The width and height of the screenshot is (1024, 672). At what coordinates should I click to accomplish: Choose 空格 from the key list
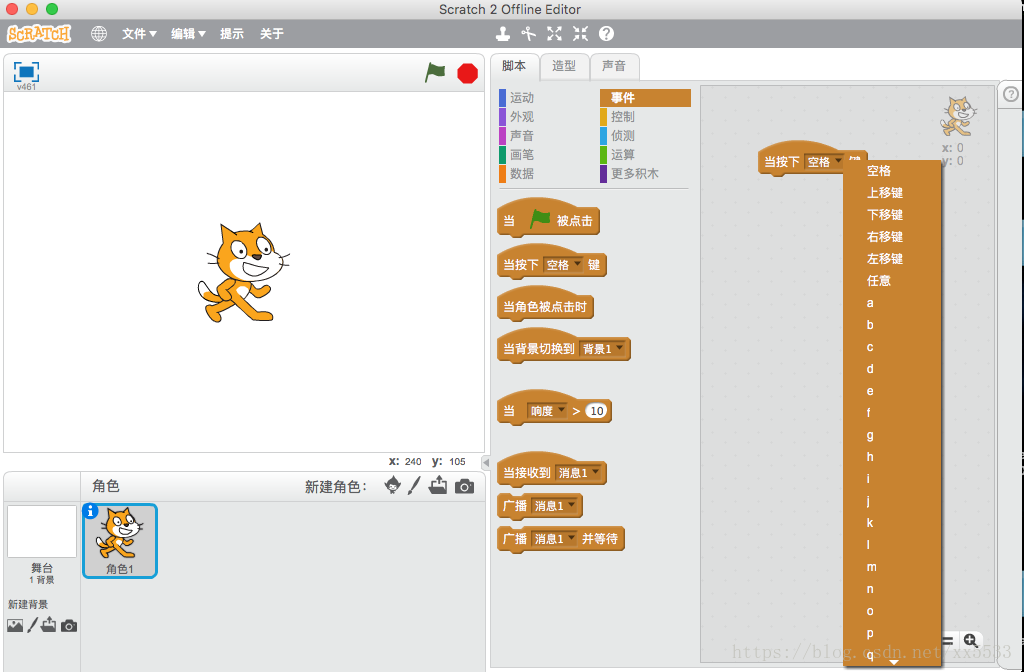point(892,171)
